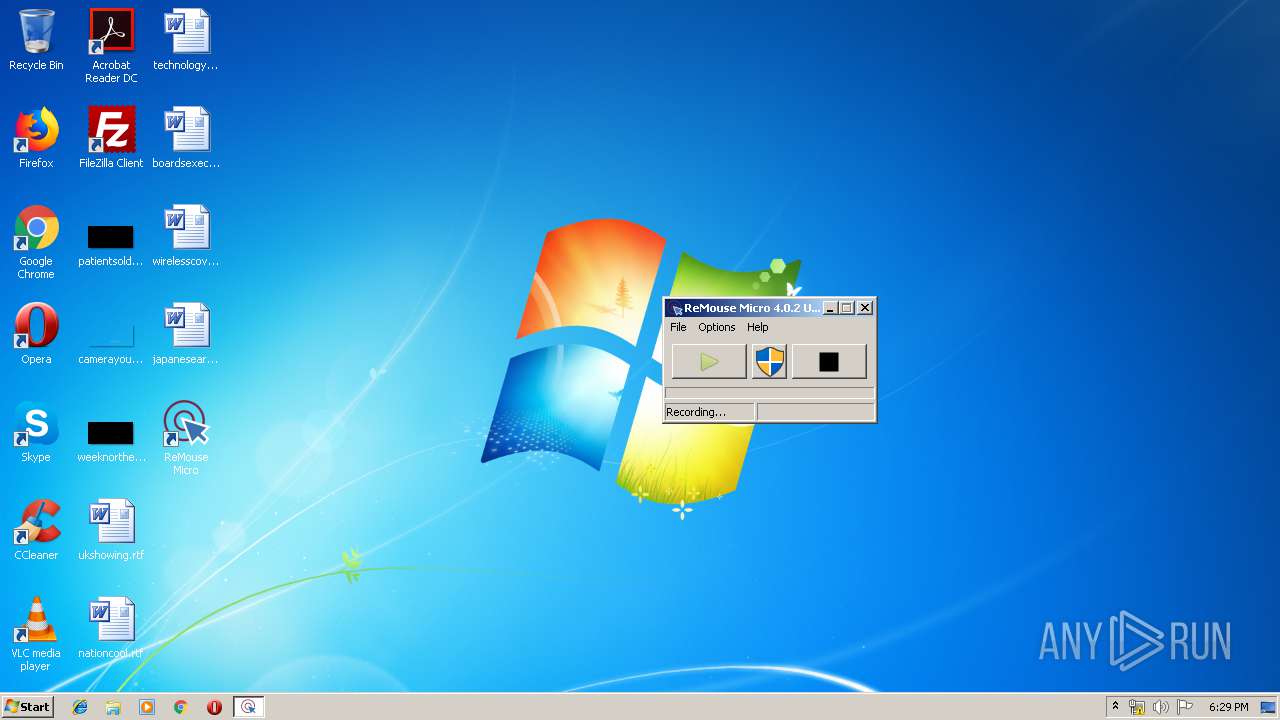Open the Options menu in ReMouse
Viewport: 1280px width, 720px height.
click(716, 327)
